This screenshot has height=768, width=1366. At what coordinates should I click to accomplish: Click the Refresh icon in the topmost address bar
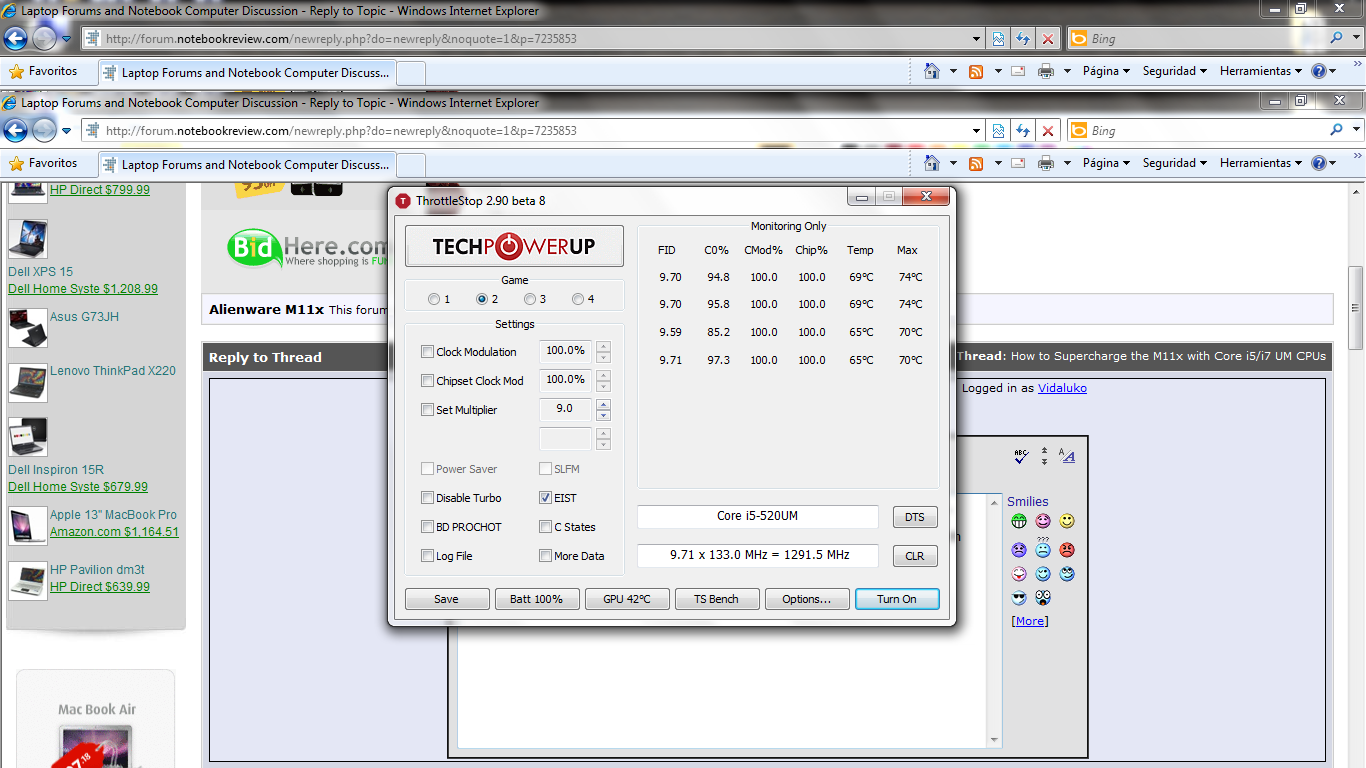(1023, 39)
